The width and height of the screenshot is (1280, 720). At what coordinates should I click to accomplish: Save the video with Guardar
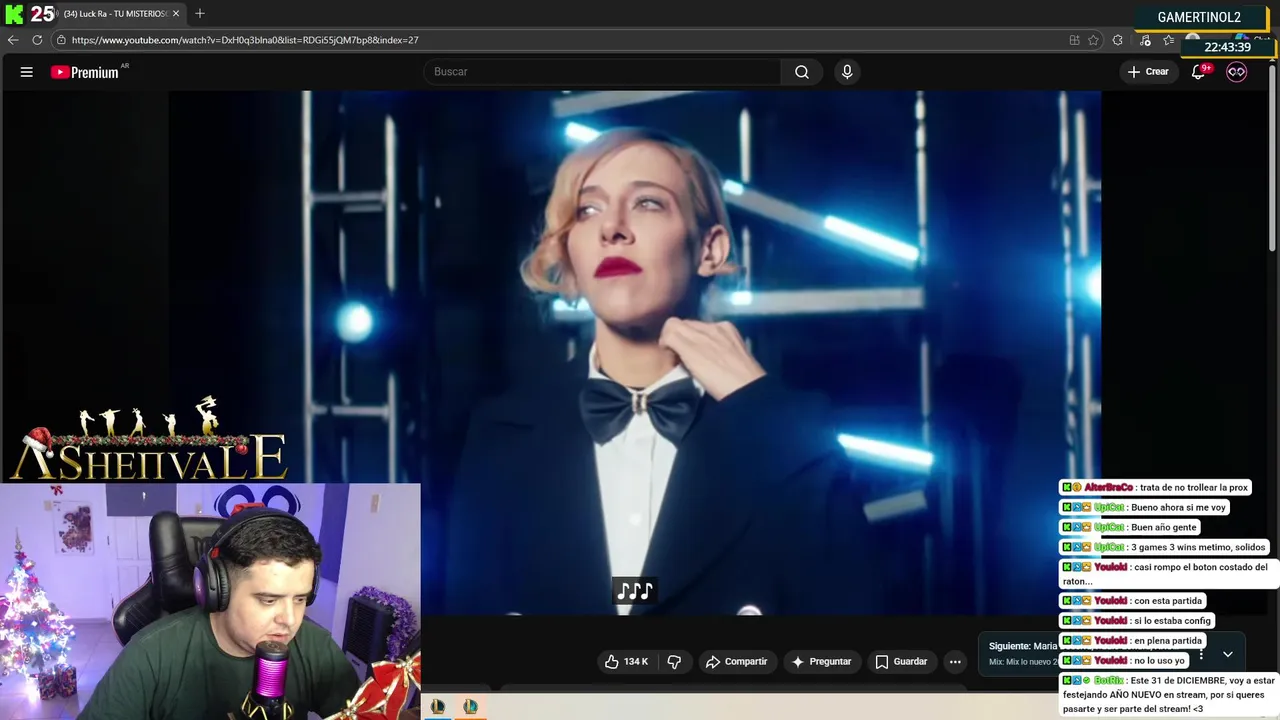coord(901,662)
